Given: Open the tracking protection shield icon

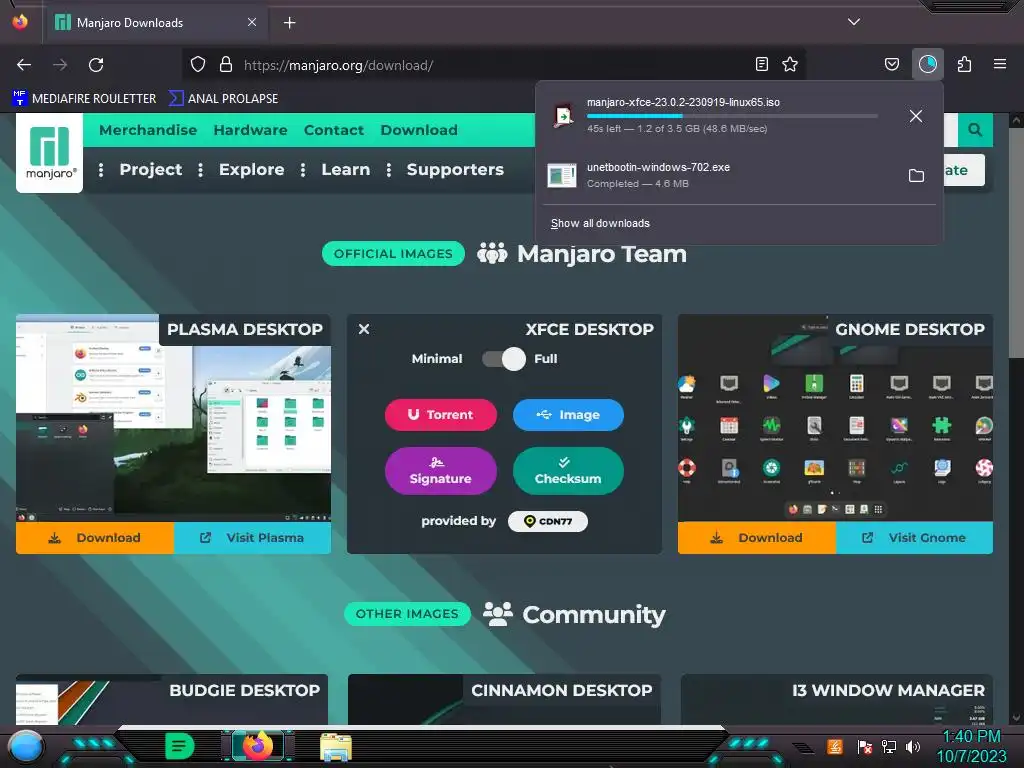Looking at the screenshot, I should point(198,65).
